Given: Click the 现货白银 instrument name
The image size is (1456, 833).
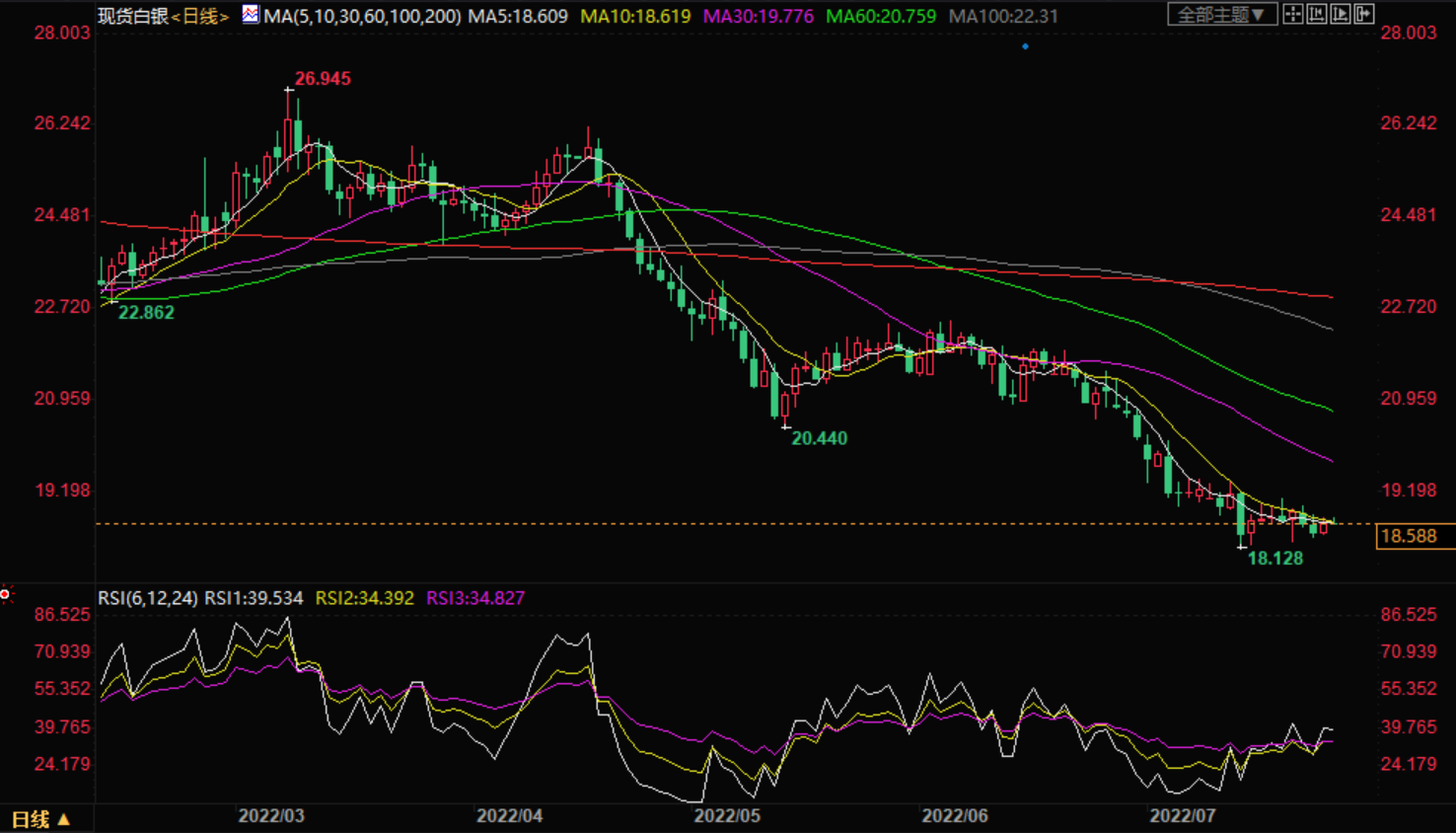Looking at the screenshot, I should point(133,16).
